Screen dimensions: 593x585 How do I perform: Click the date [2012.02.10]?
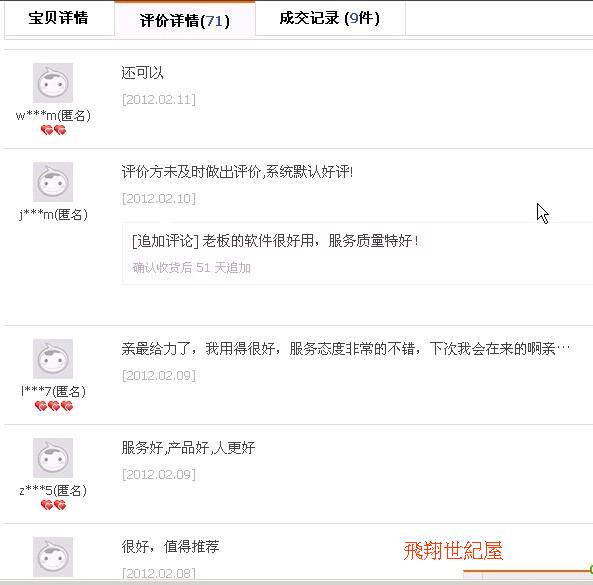point(159,199)
